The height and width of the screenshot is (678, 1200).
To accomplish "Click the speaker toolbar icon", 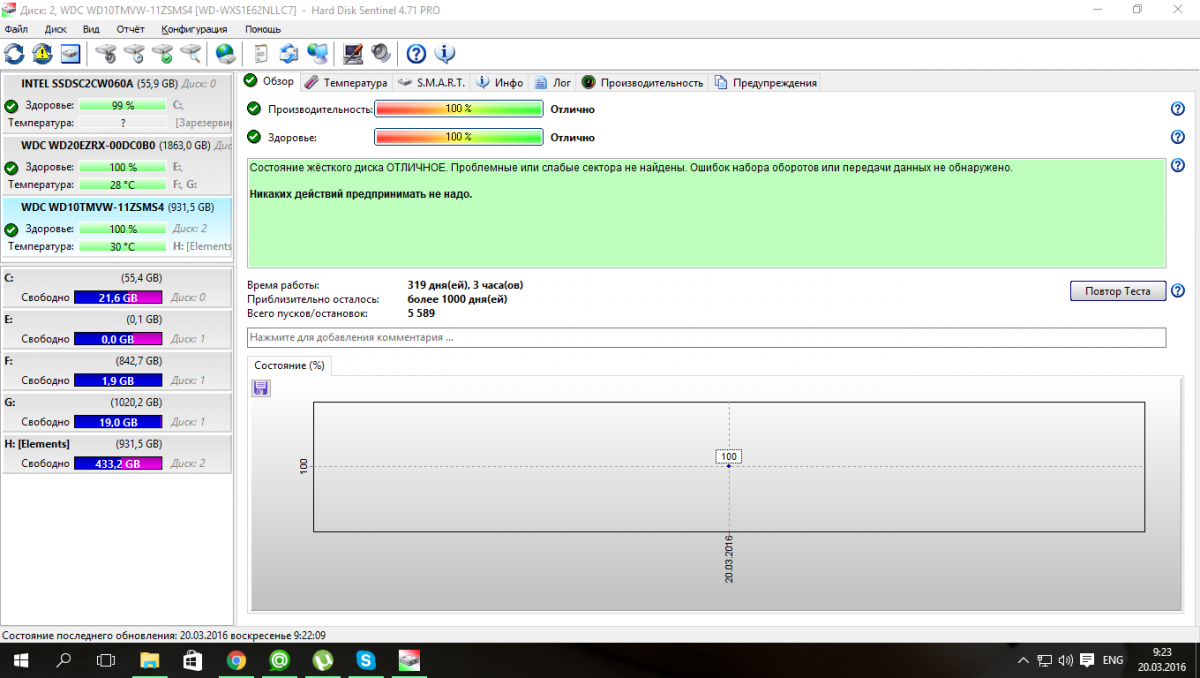I will [x=381, y=53].
